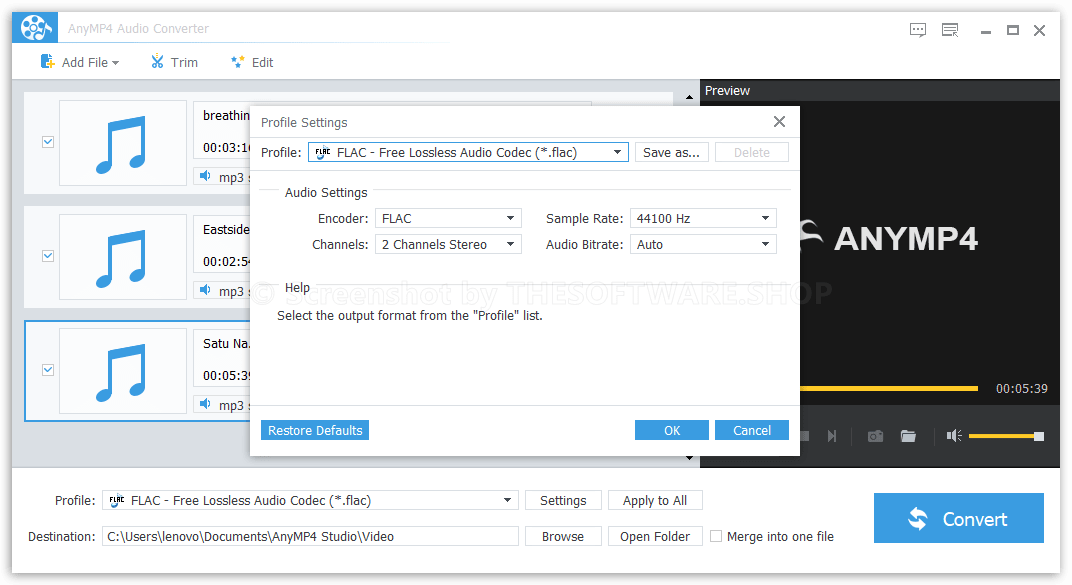Select the Satu Na music note thumbnail

(x=123, y=371)
